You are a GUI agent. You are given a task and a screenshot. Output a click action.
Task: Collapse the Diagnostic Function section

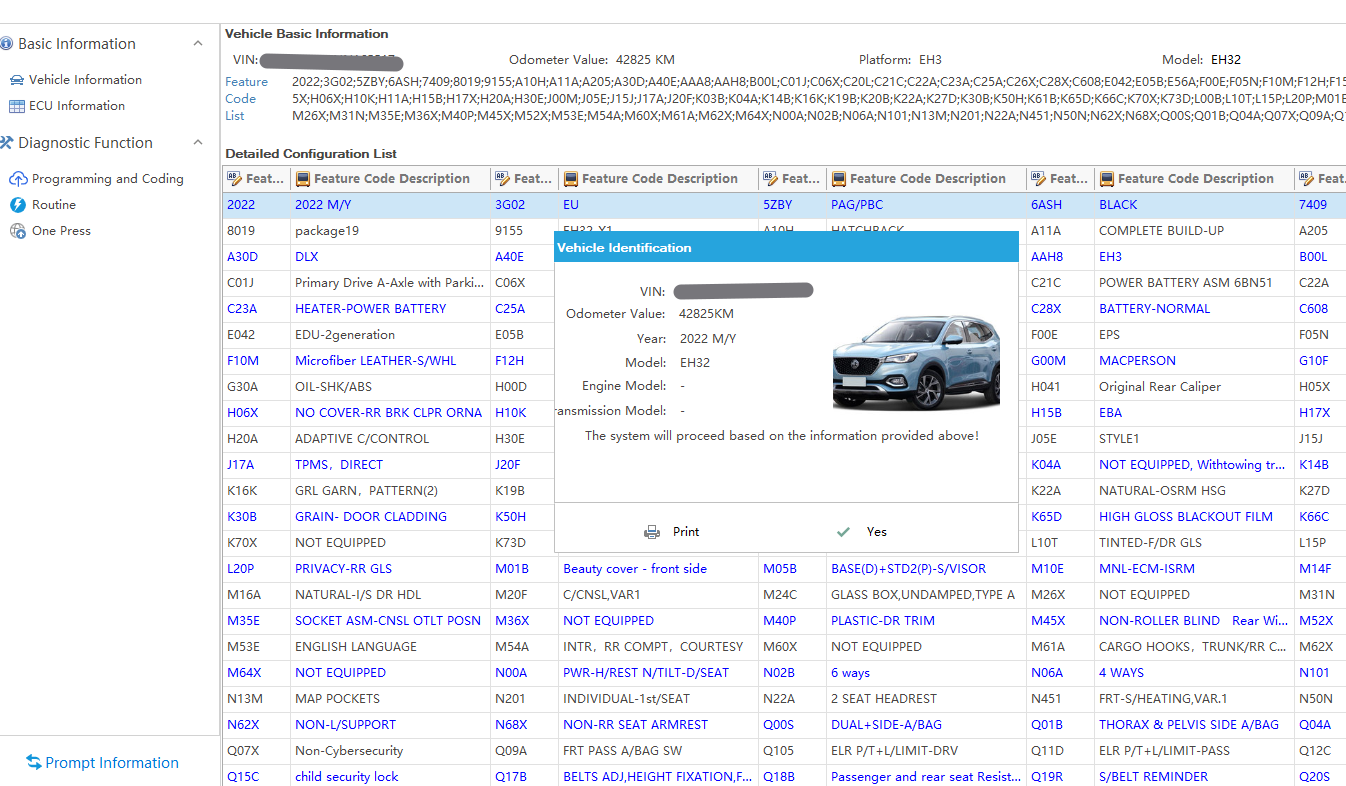tap(198, 143)
